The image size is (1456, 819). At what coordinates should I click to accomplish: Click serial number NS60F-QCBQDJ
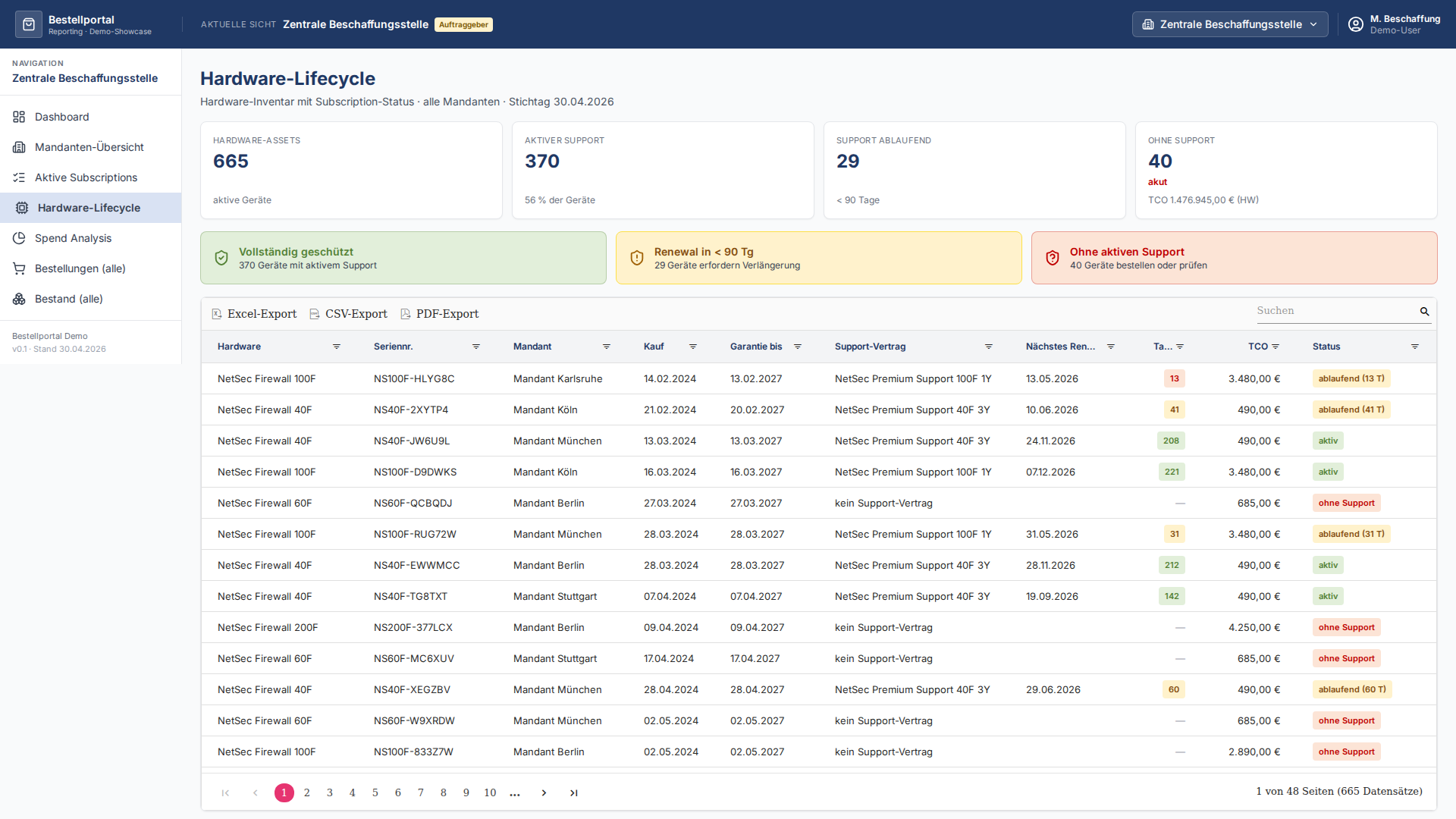(413, 504)
